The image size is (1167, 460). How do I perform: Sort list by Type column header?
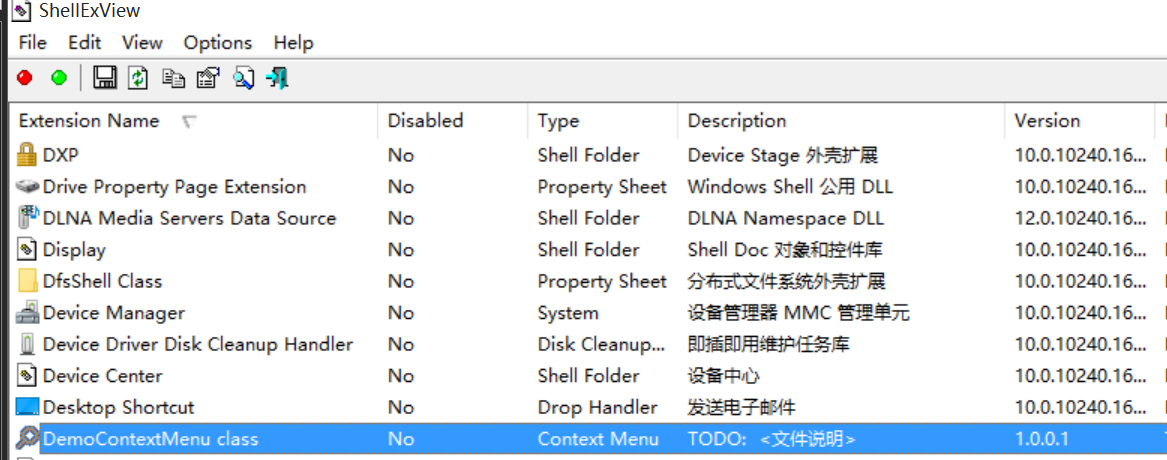click(x=558, y=121)
